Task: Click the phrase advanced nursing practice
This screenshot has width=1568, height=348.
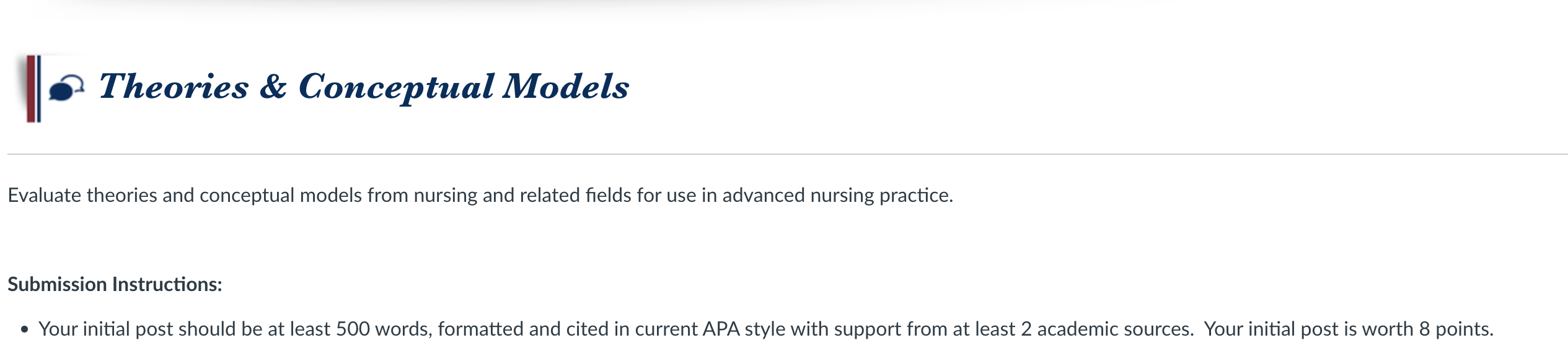Action: [837, 195]
